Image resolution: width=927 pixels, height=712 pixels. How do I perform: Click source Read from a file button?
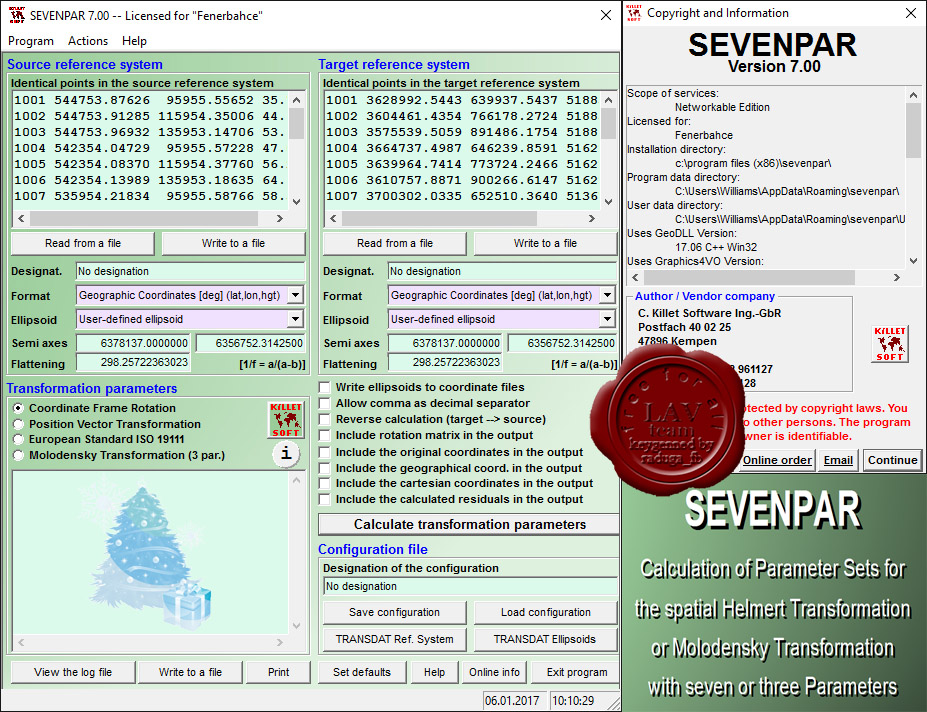coord(83,243)
